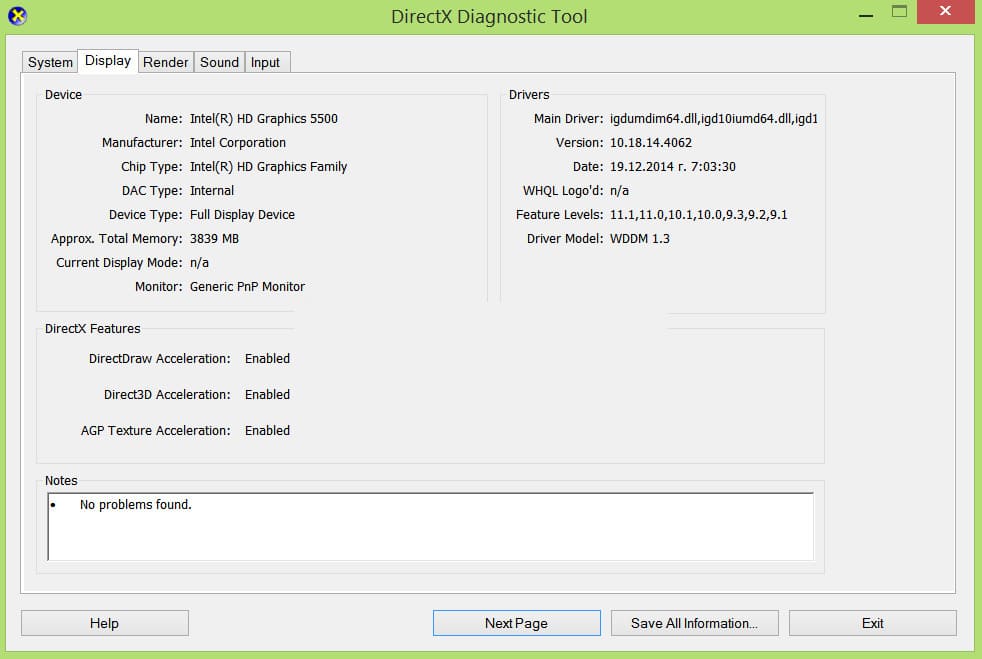Click inside the Notes text box
982x659 pixels.
[430, 535]
